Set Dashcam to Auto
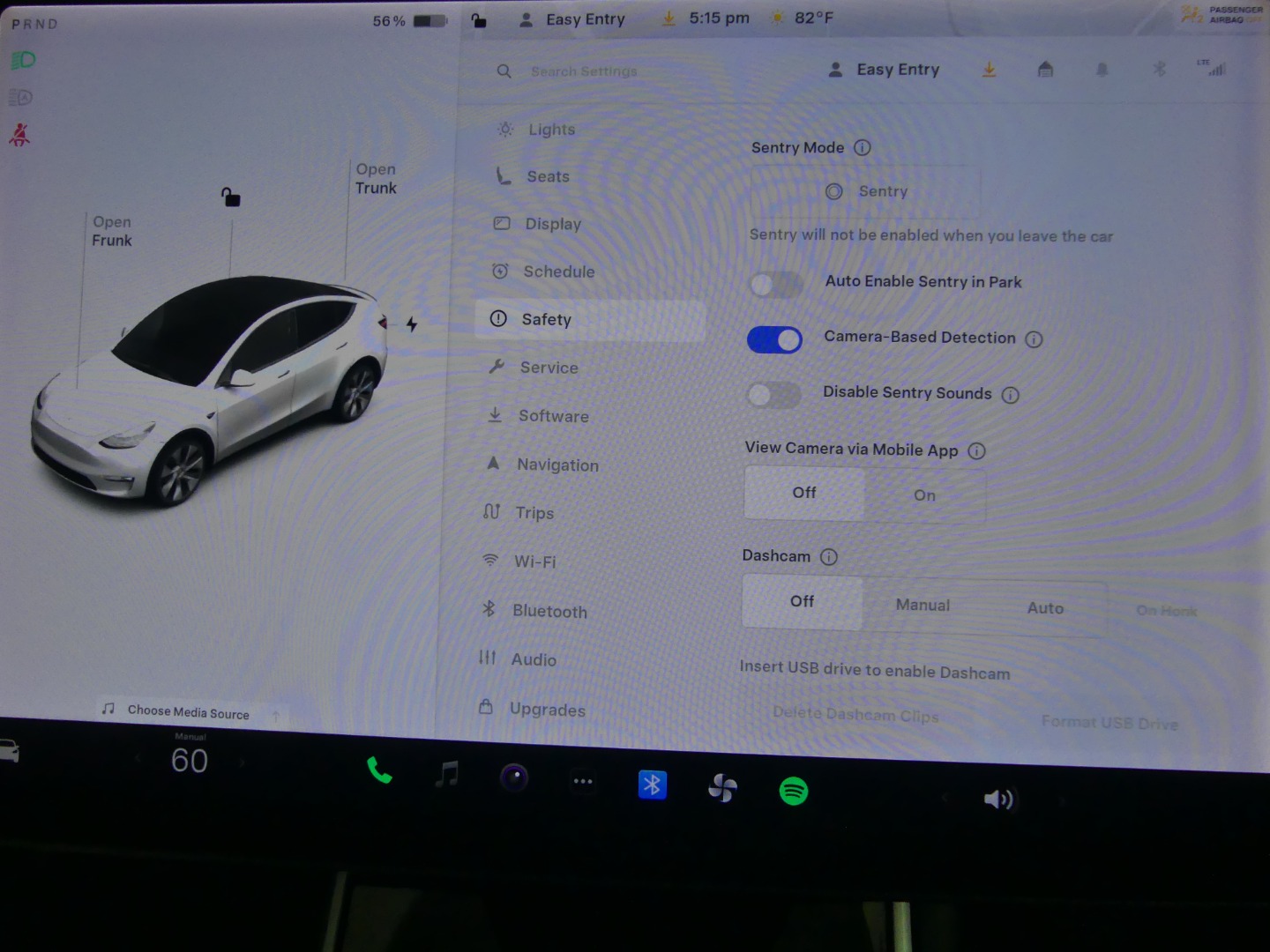The width and height of the screenshot is (1270, 952). click(x=1045, y=608)
